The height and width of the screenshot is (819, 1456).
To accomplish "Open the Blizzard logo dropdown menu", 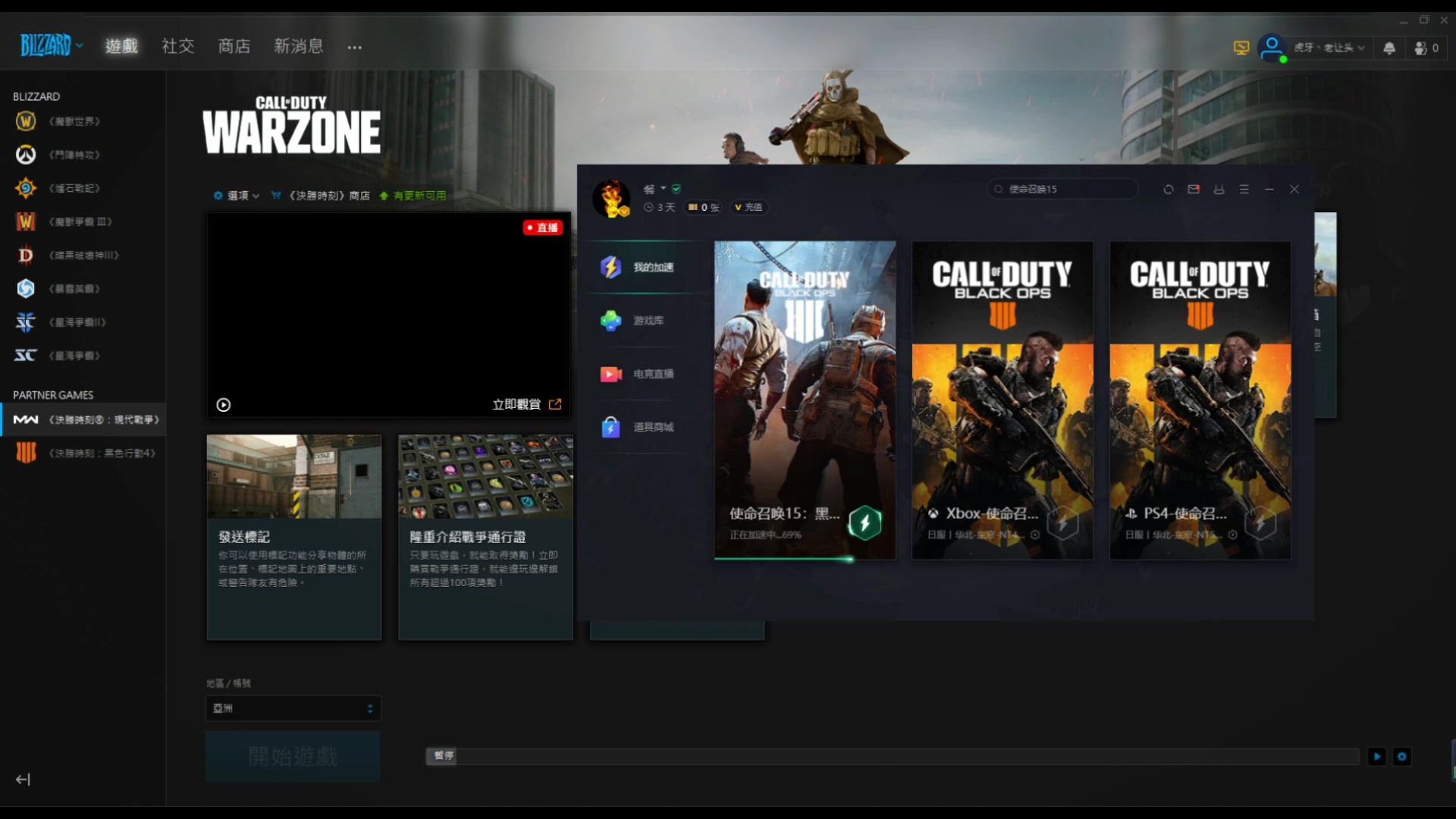I will point(52,45).
